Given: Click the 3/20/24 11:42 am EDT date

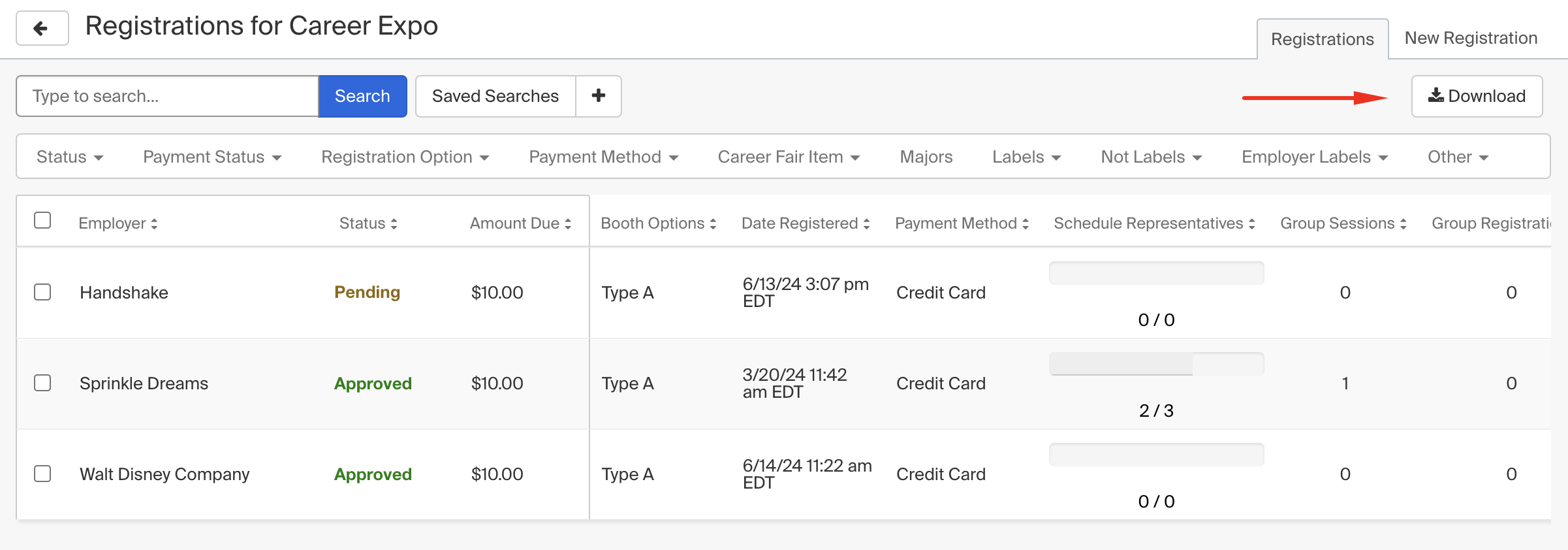Looking at the screenshot, I should tap(794, 383).
